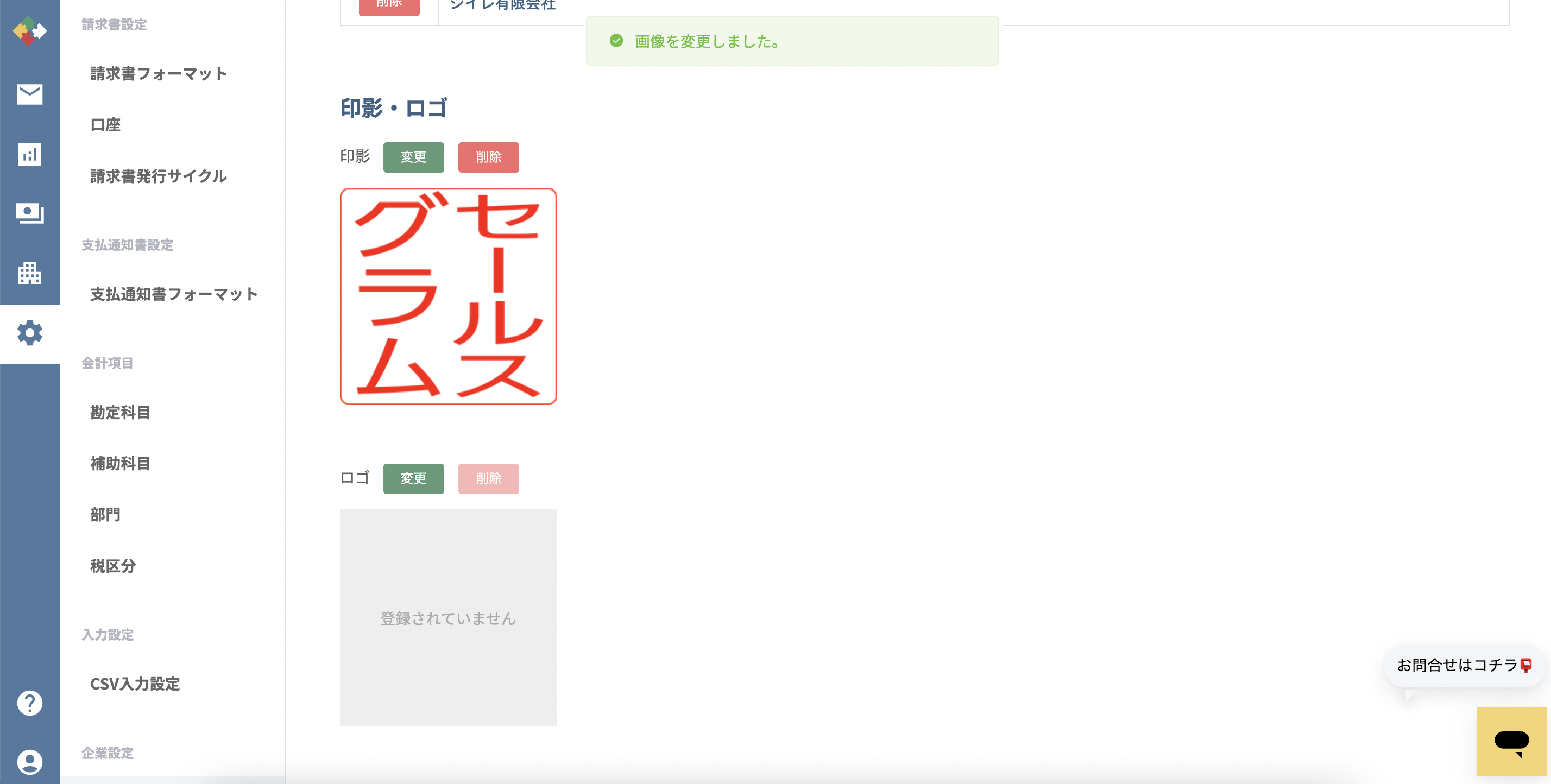Click the red 印影 stamp image
Screen dimensions: 1551x784
coord(449,296)
